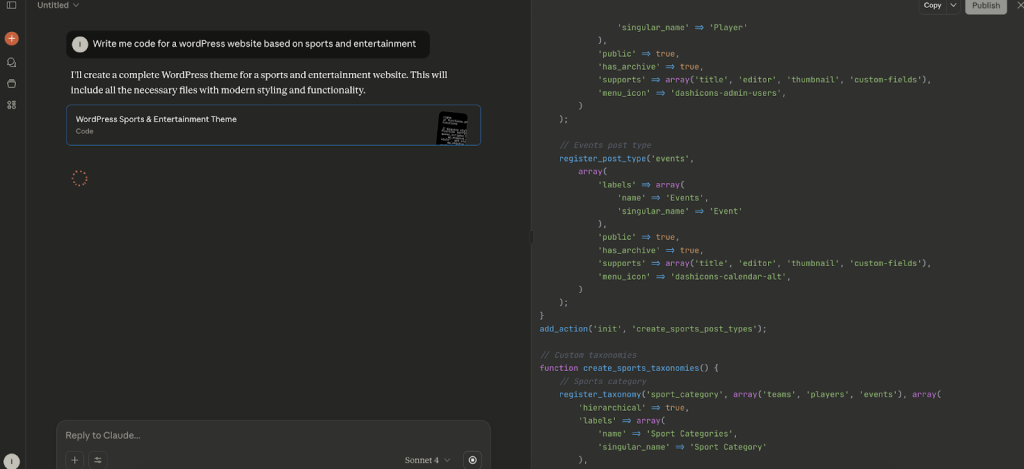This screenshot has height=469, width=1024.
Task: Expand the Untitled chat title dropdown
Action: [58, 5]
